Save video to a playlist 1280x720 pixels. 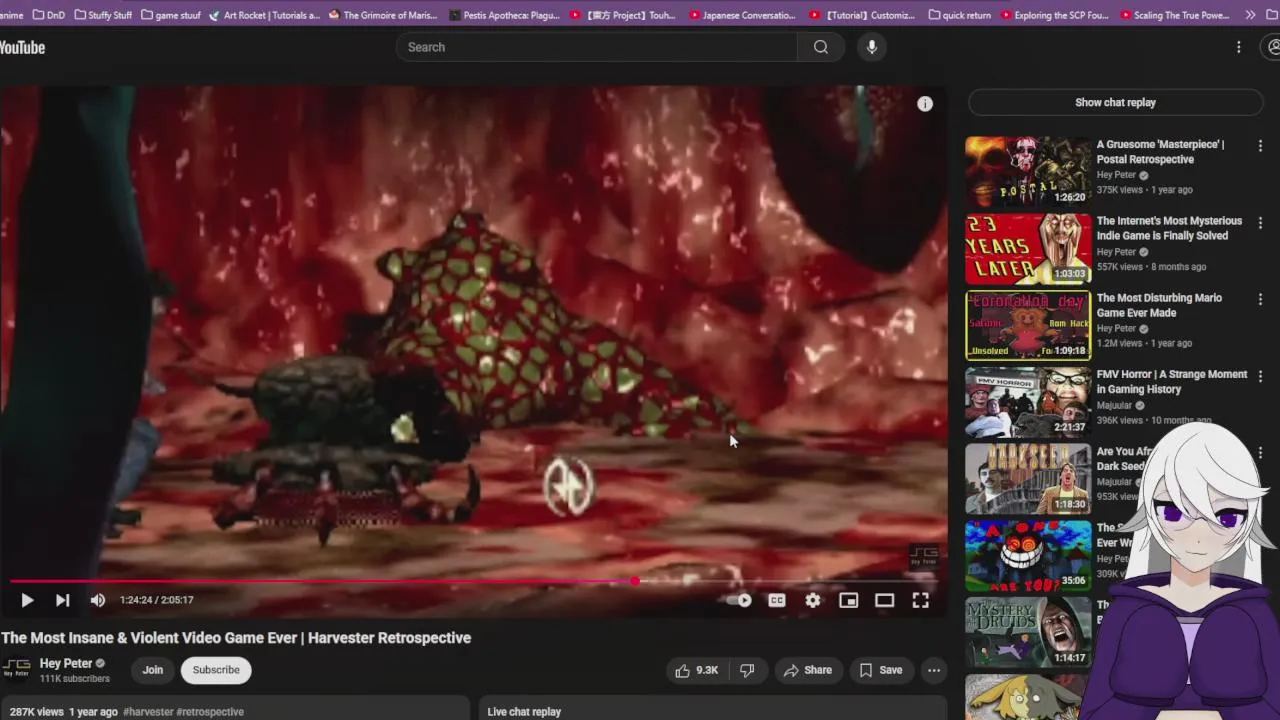click(881, 670)
